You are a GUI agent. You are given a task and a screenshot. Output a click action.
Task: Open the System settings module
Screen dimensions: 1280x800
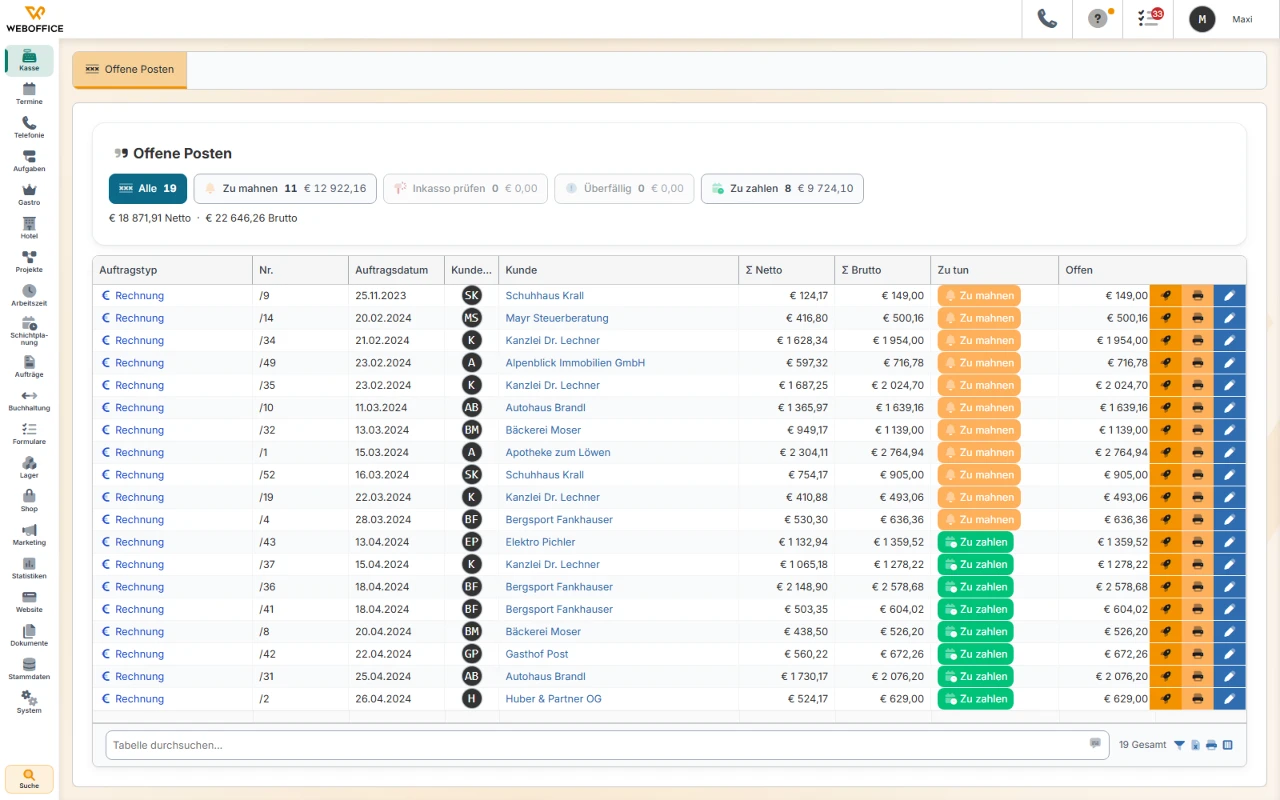[x=29, y=703]
